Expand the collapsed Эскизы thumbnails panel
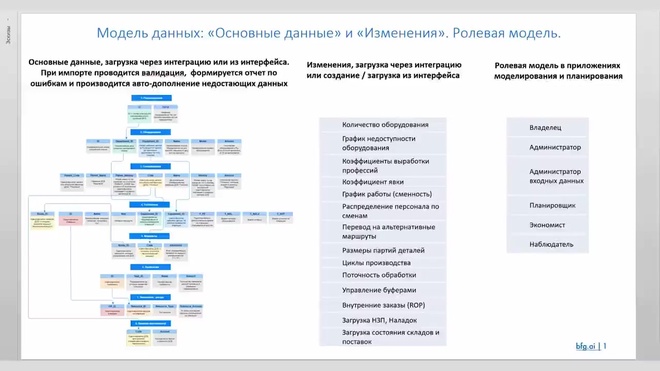This screenshot has height=371, width=660. pyautogui.click(x=8, y=35)
